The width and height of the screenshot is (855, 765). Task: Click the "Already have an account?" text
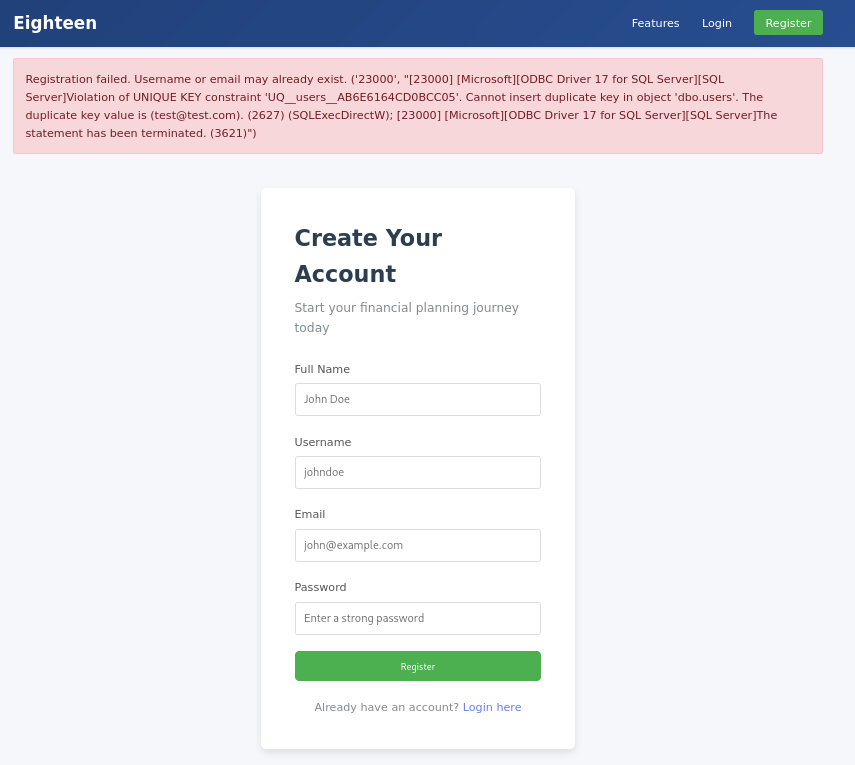[386, 707]
